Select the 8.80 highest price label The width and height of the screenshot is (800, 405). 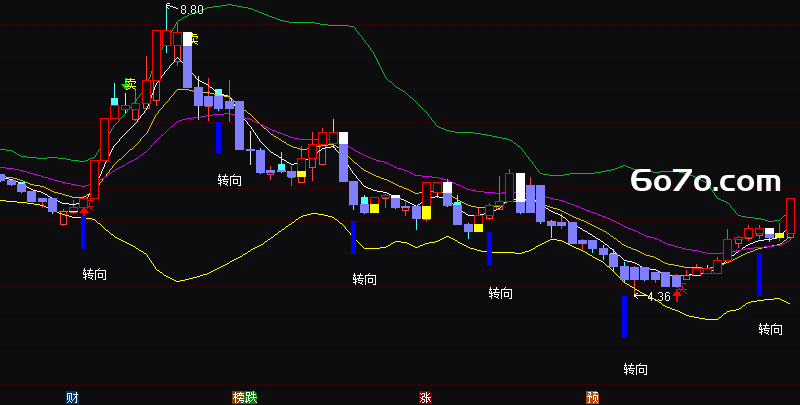[191, 9]
